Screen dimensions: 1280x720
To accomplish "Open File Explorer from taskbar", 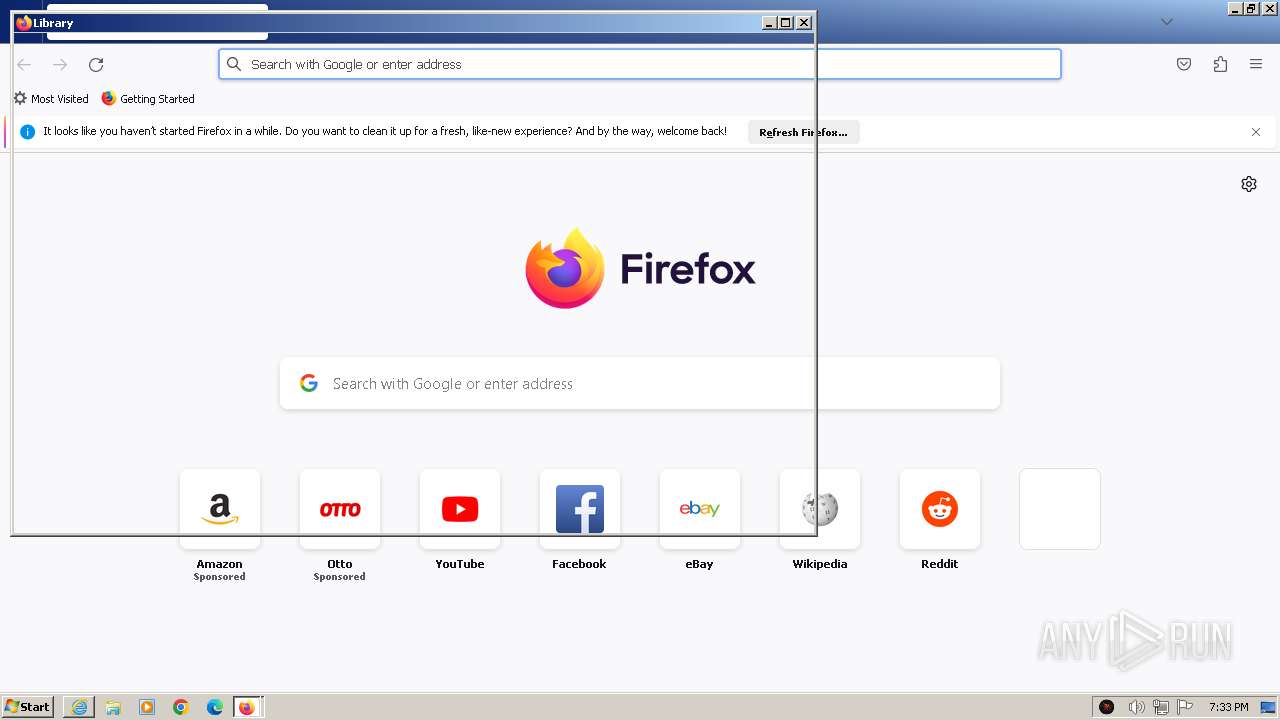I will click(x=113, y=707).
